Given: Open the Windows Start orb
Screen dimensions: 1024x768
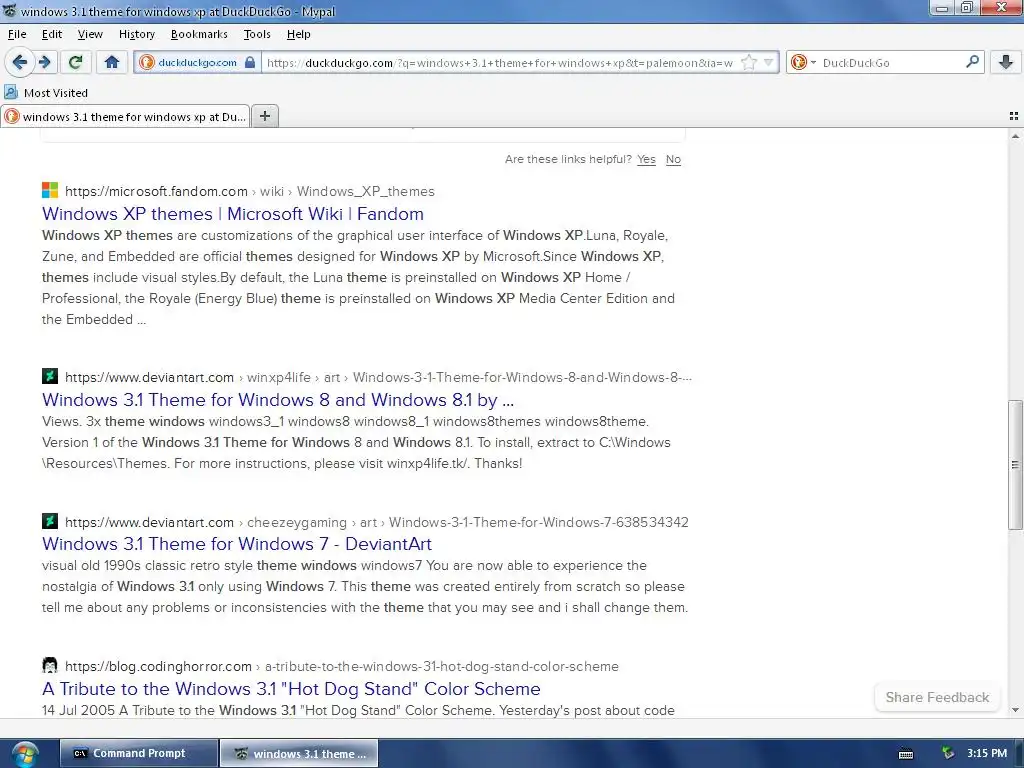Looking at the screenshot, I should [25, 754].
